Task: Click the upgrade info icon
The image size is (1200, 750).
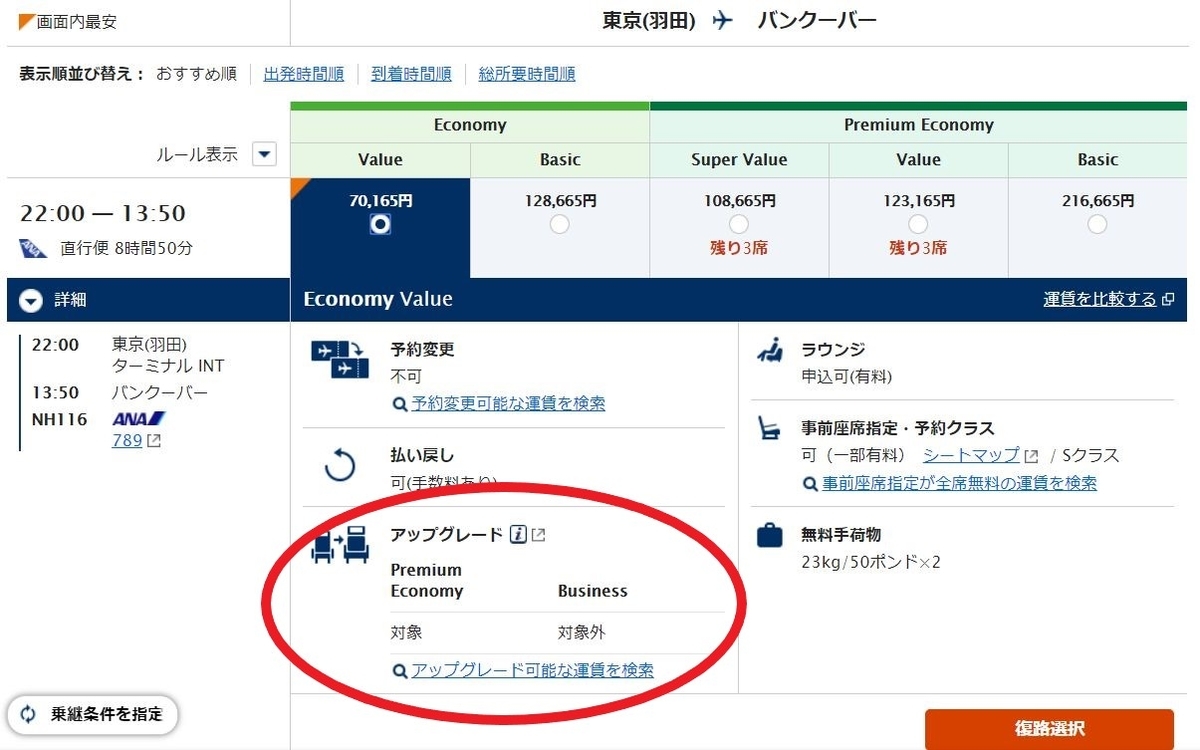Action: 518,534
